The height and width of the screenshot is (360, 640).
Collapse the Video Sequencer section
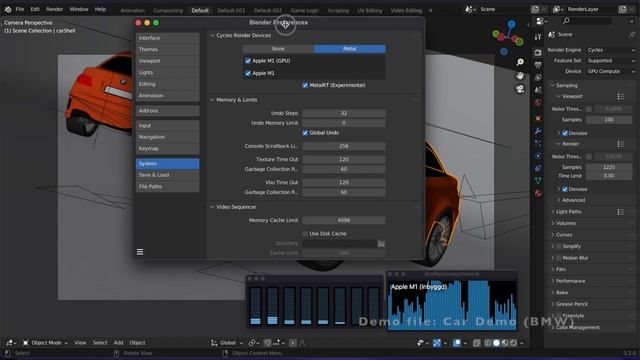212,207
